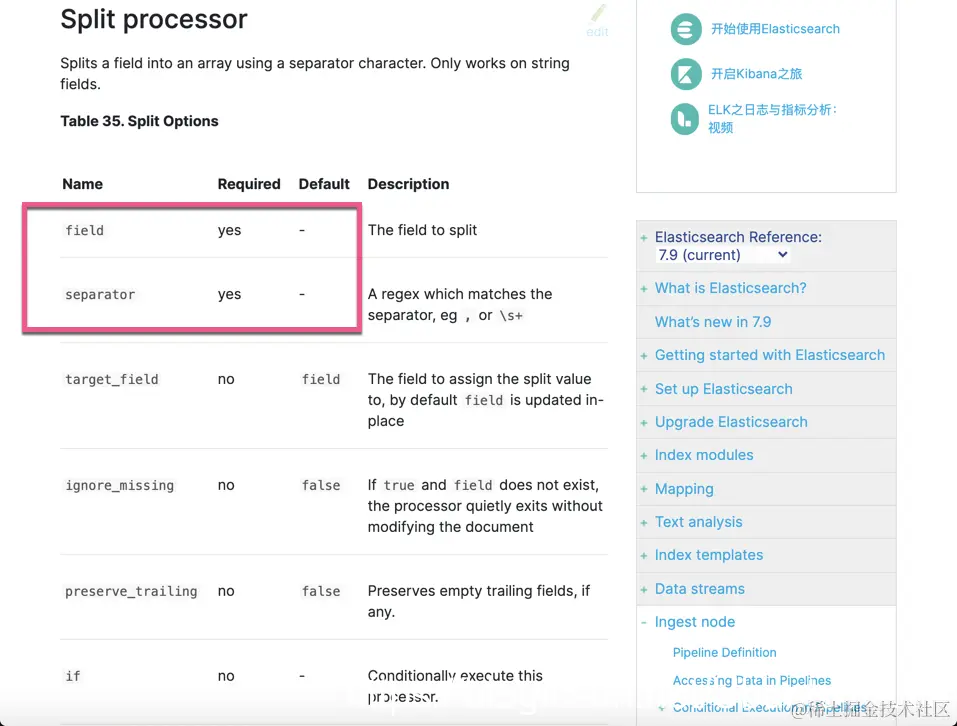
Task: Click default 'false' in preserve_trailing row
Action: (321, 591)
